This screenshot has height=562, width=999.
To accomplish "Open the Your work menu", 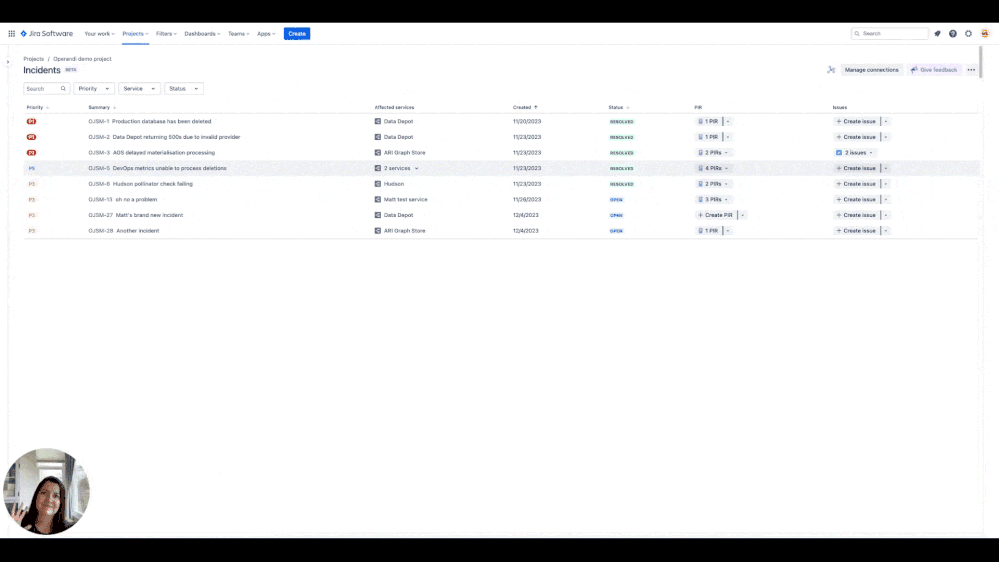I will [99, 34].
